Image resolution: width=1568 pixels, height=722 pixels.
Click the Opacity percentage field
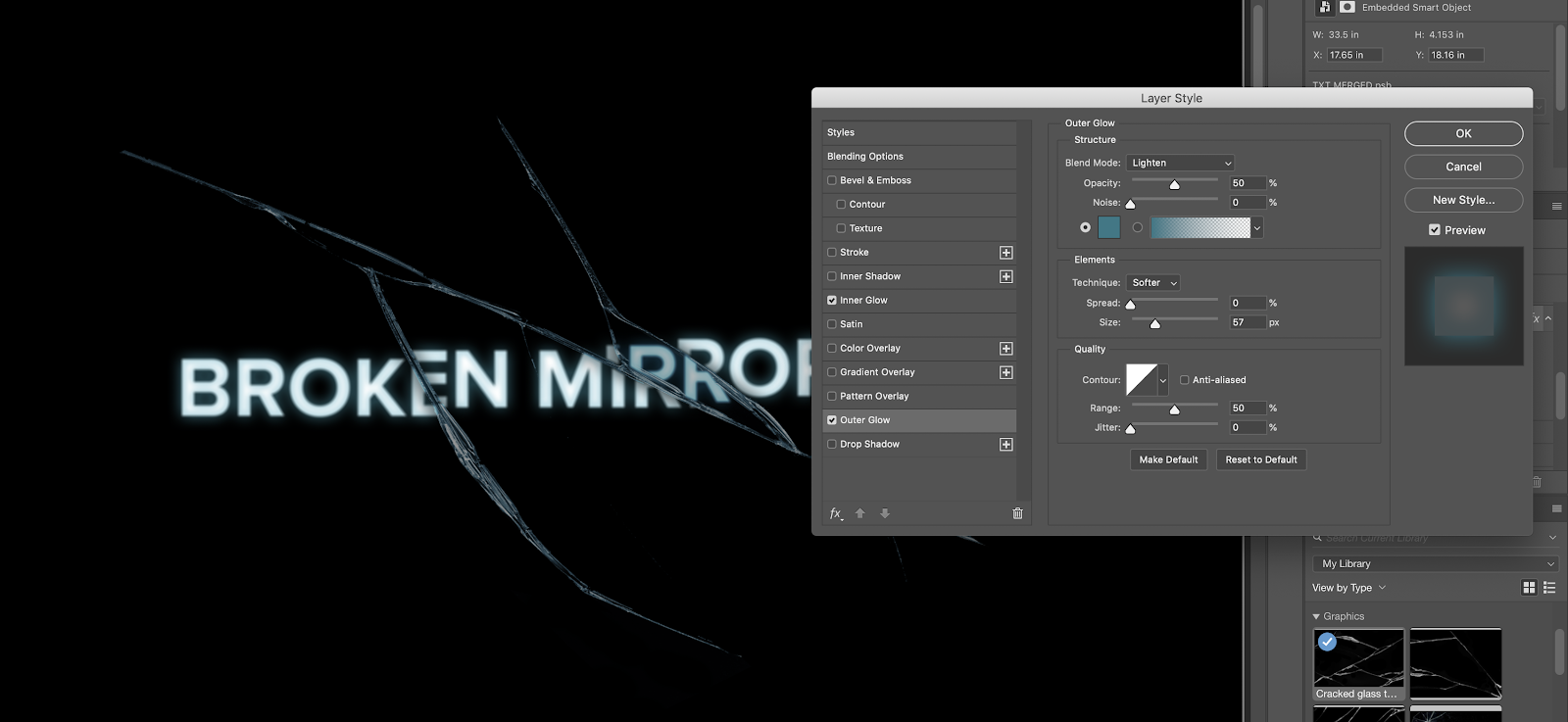pyautogui.click(x=1248, y=183)
